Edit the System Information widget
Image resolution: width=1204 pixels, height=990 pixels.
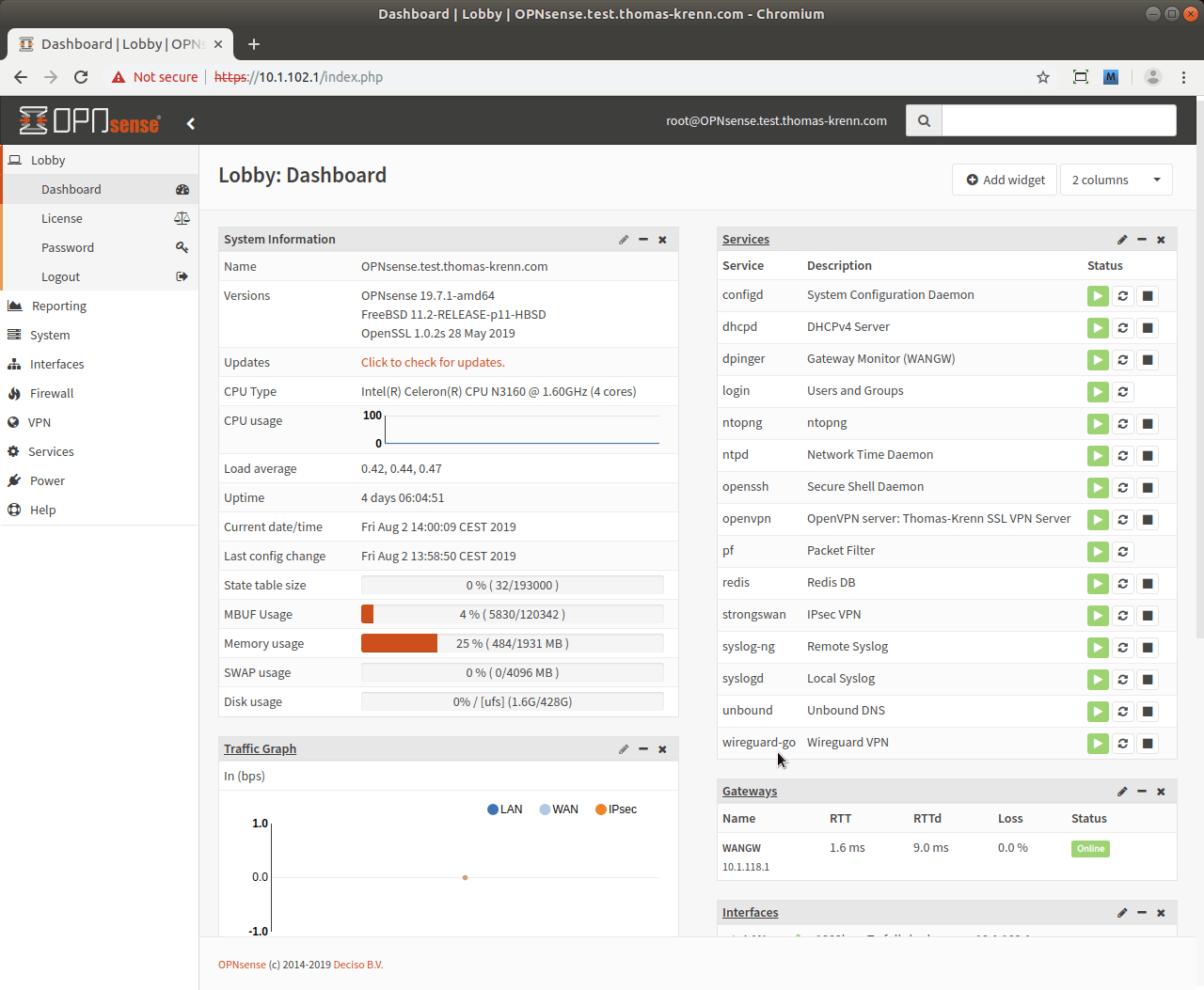pyautogui.click(x=624, y=240)
